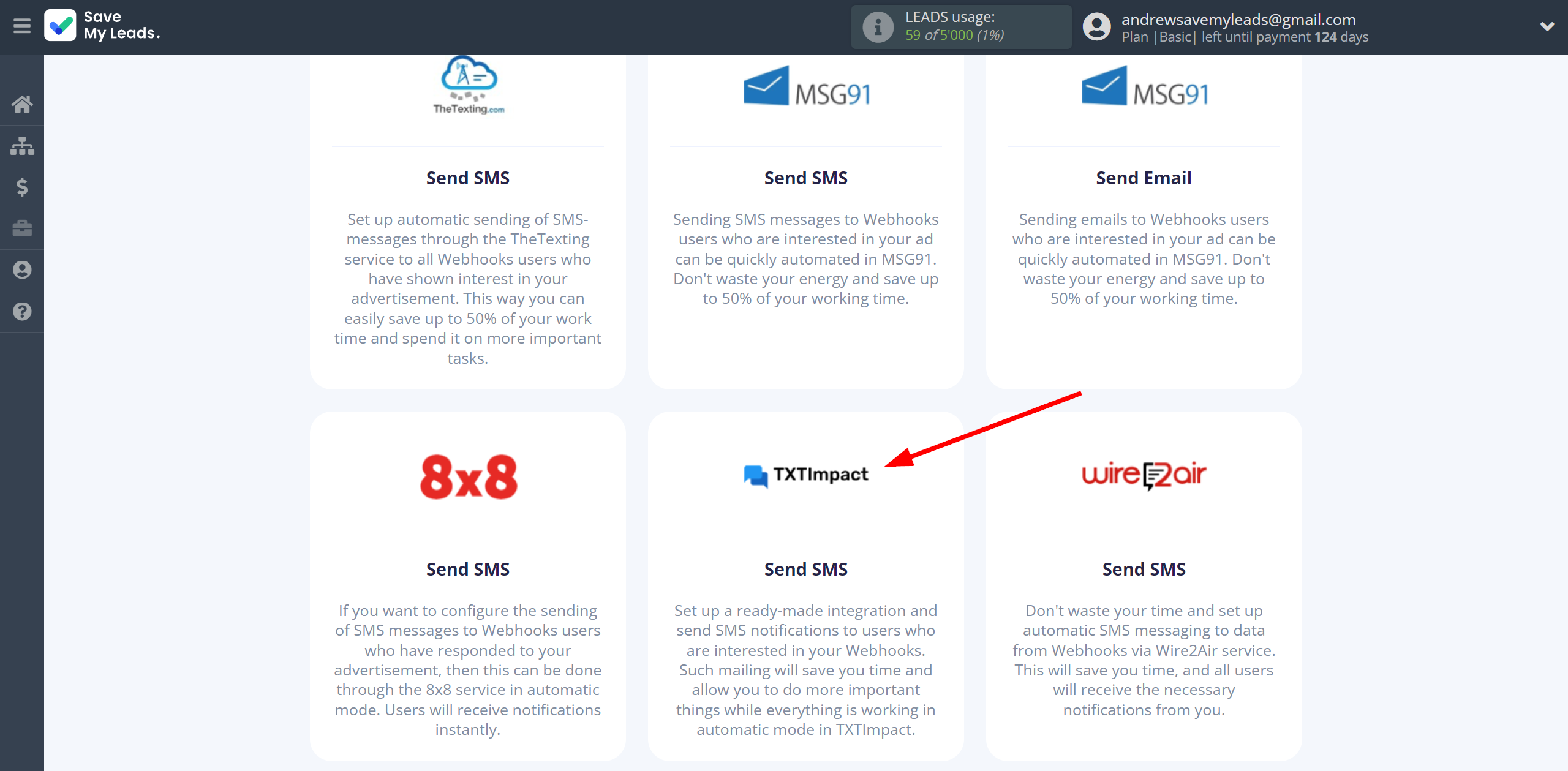This screenshot has width=1568, height=771.
Task: Click the Save My Leads logo
Action: (102, 26)
